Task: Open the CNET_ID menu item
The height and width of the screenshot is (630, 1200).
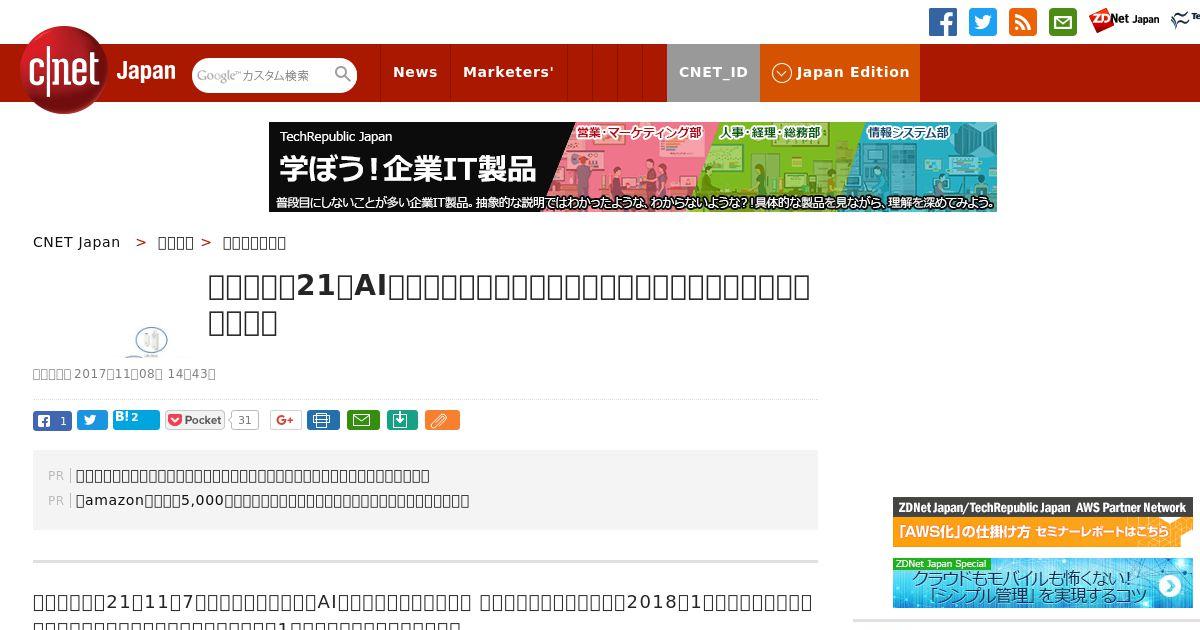Action: 713,72
